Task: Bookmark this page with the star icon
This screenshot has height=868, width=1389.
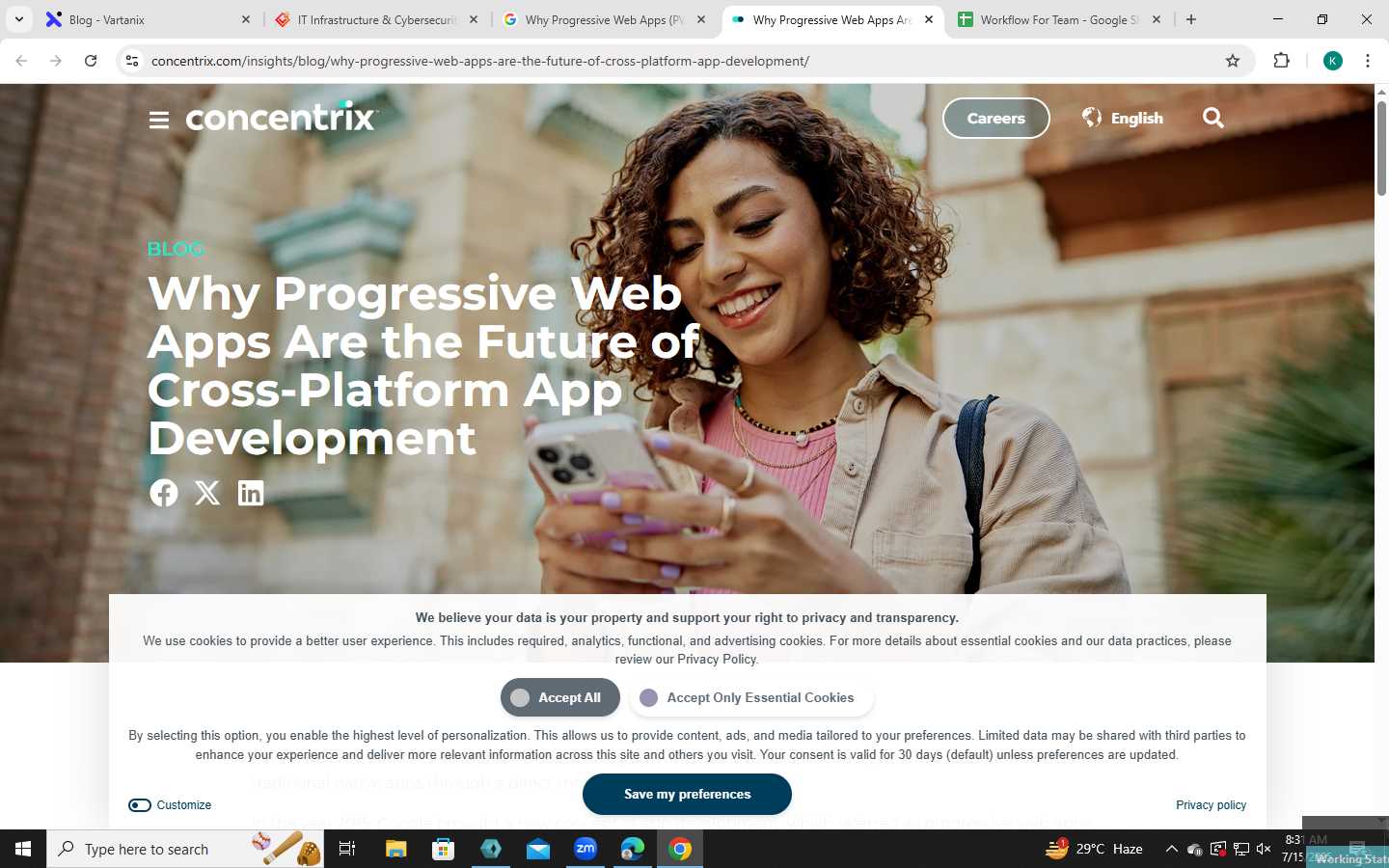Action: [1232, 61]
